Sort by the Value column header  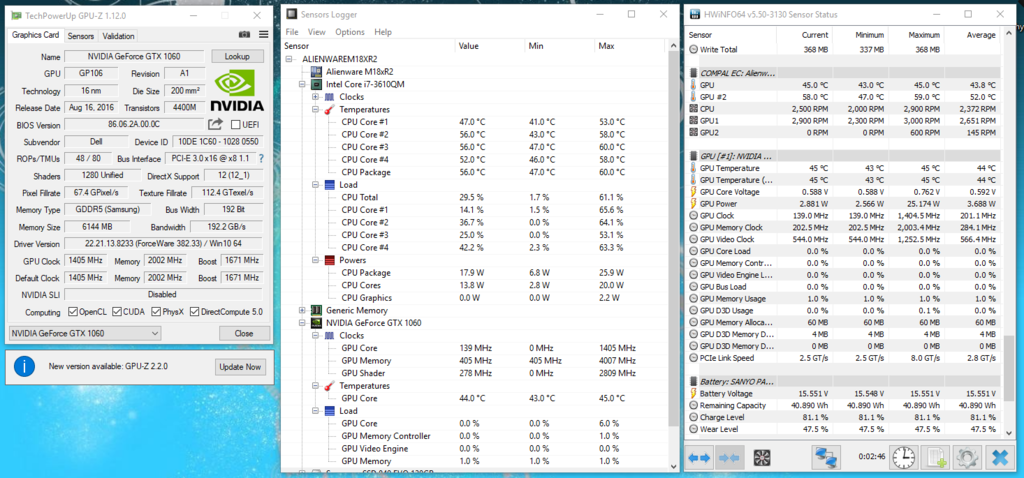tap(490, 46)
